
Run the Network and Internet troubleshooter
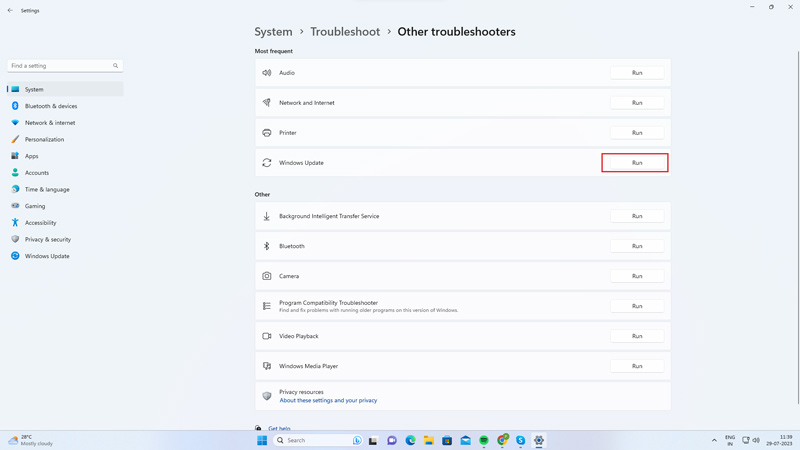pyautogui.click(x=637, y=103)
